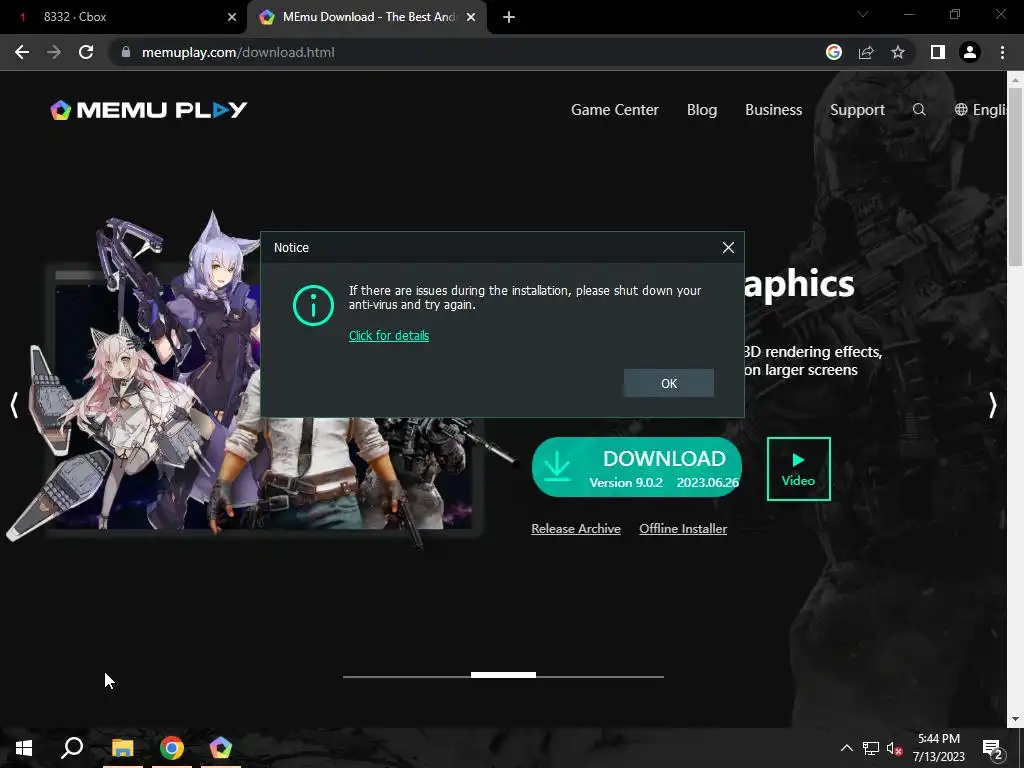Click the MEmu Play logo

click(x=149, y=110)
